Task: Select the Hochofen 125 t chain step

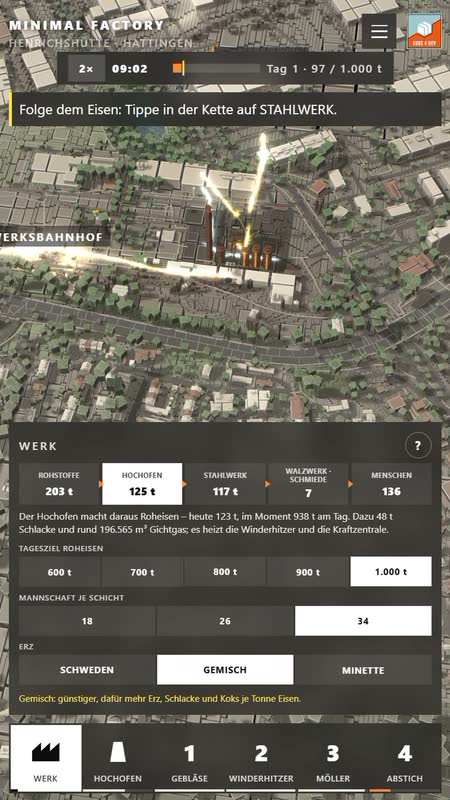Action: [x=142, y=484]
